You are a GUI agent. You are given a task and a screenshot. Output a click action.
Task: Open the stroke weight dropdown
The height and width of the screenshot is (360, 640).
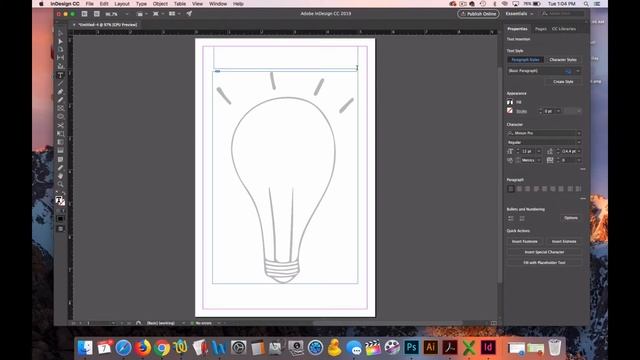(558, 111)
